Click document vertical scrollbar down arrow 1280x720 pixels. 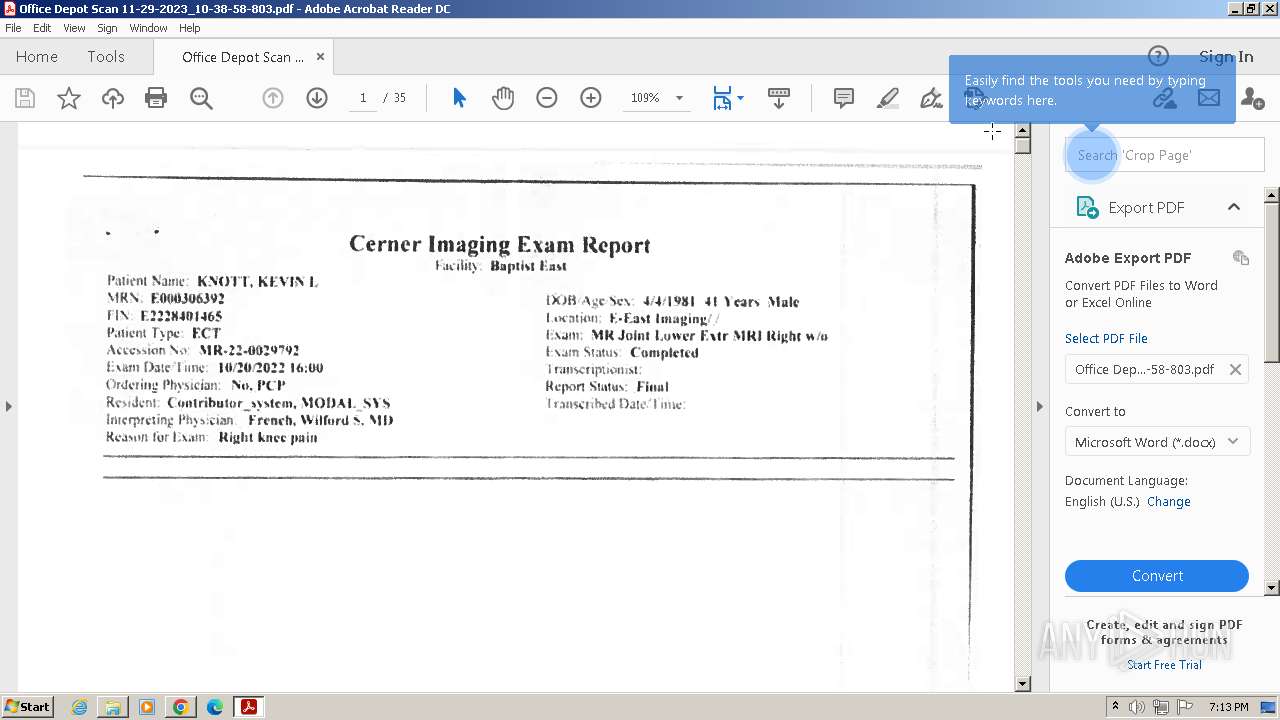[1022, 684]
